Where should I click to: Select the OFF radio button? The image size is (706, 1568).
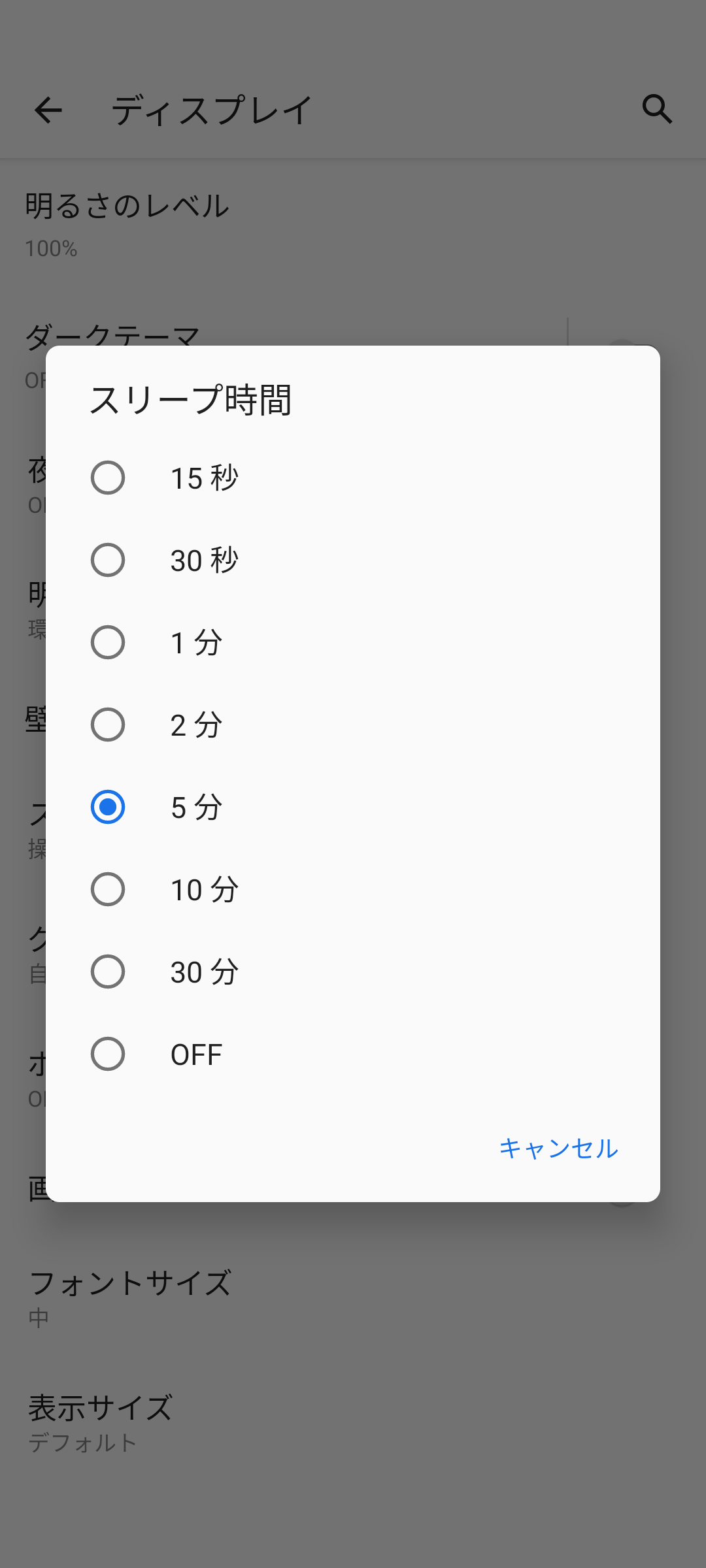pos(108,1054)
